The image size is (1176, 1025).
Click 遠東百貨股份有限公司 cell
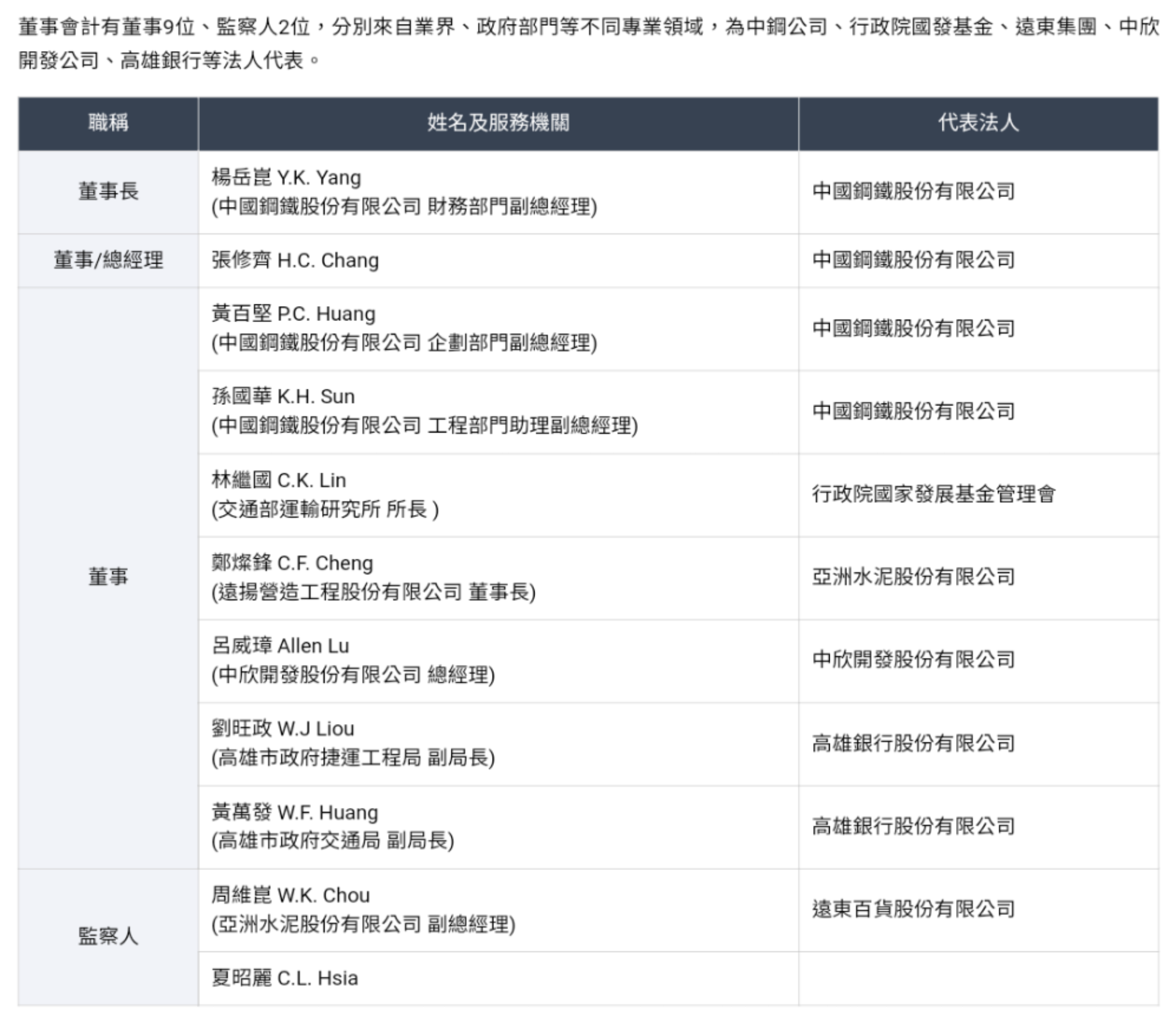(913, 909)
